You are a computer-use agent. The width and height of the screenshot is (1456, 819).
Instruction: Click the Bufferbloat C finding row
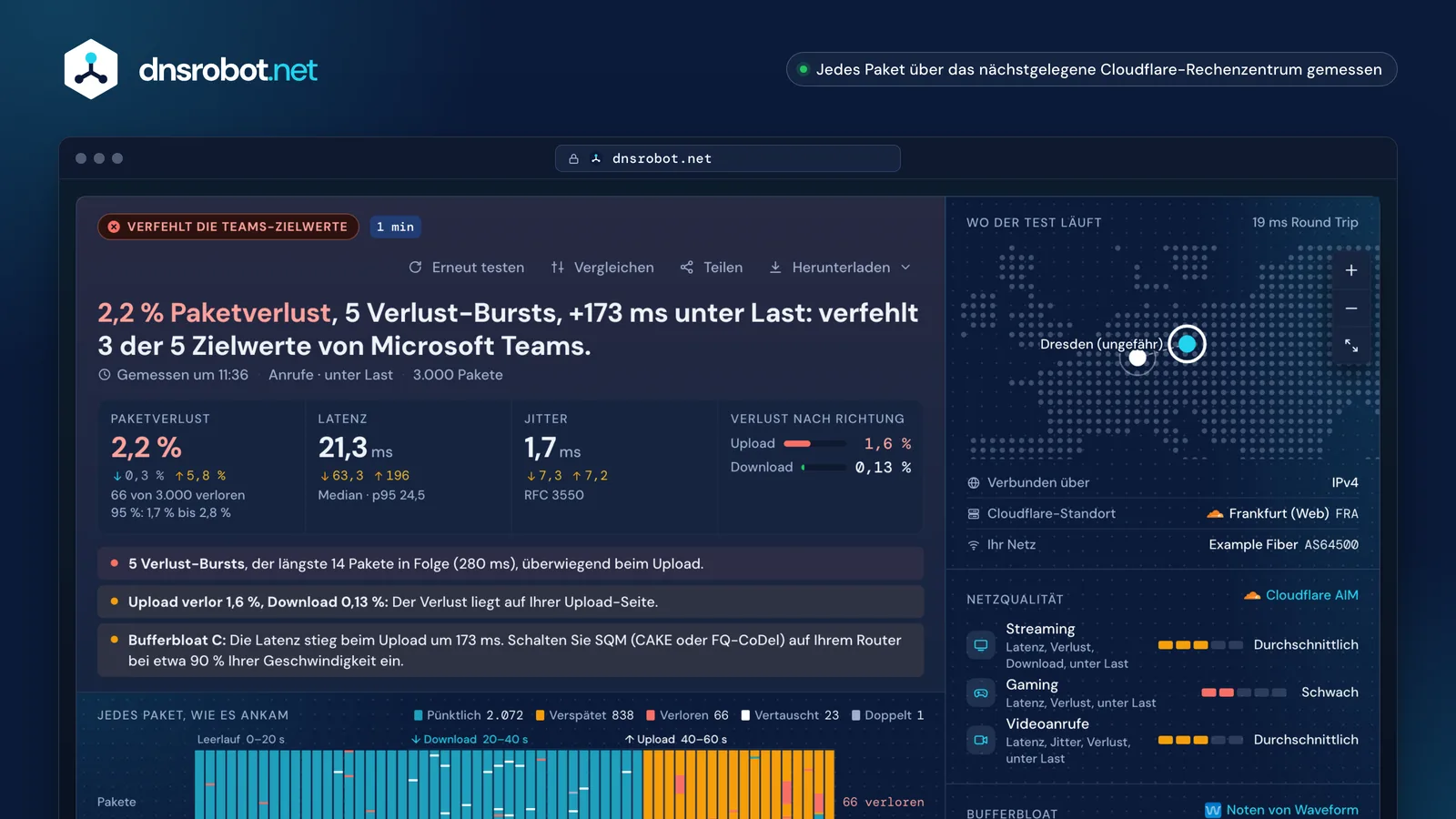[511, 651]
